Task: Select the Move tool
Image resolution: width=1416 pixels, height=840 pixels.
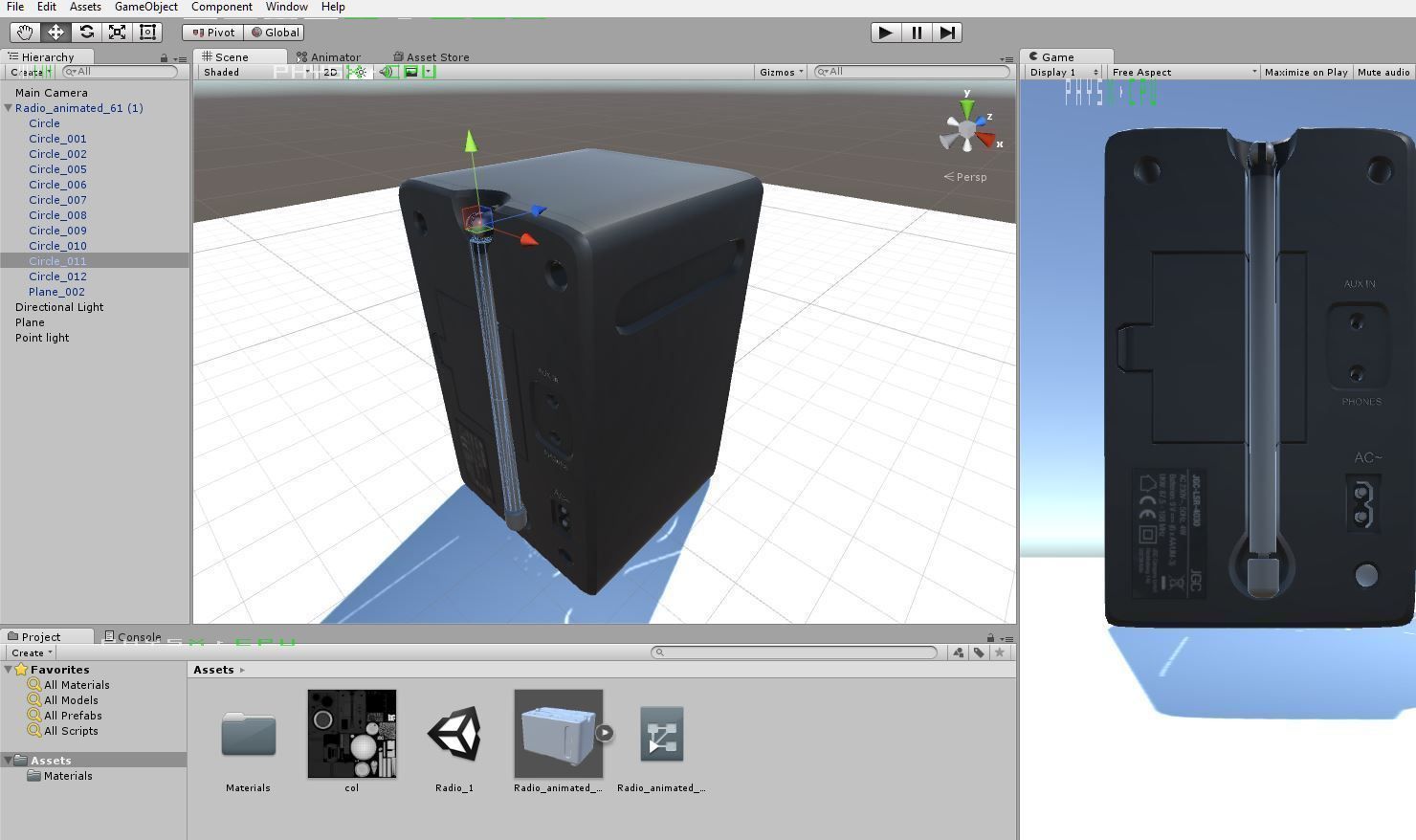Action: coord(55,32)
